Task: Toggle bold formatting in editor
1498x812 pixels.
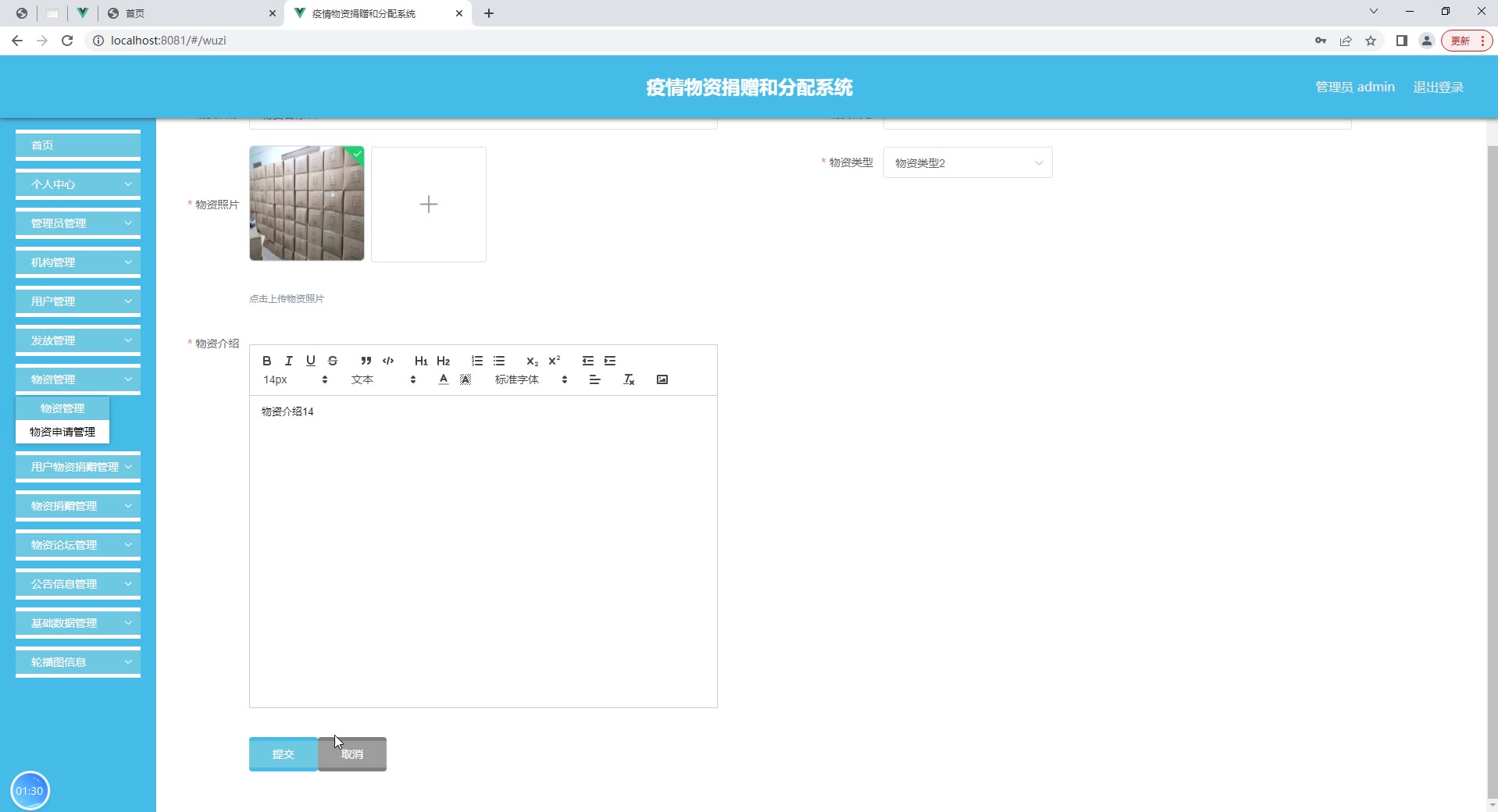Action: click(267, 361)
